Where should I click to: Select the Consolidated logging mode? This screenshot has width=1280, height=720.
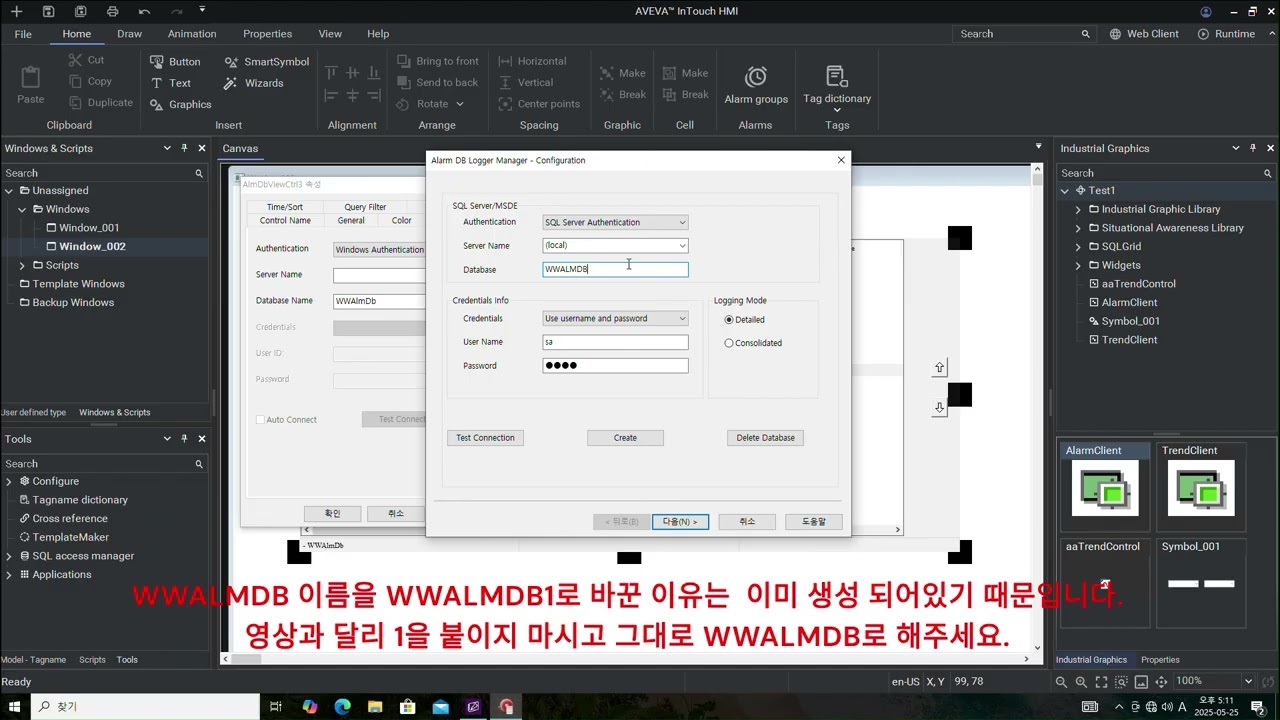(x=753, y=343)
